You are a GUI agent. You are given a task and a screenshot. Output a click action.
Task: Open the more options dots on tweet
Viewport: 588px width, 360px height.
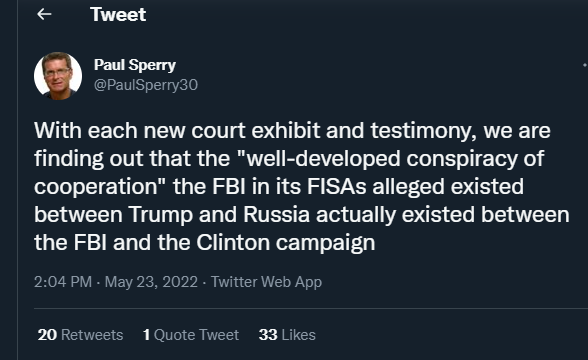tap(585, 65)
